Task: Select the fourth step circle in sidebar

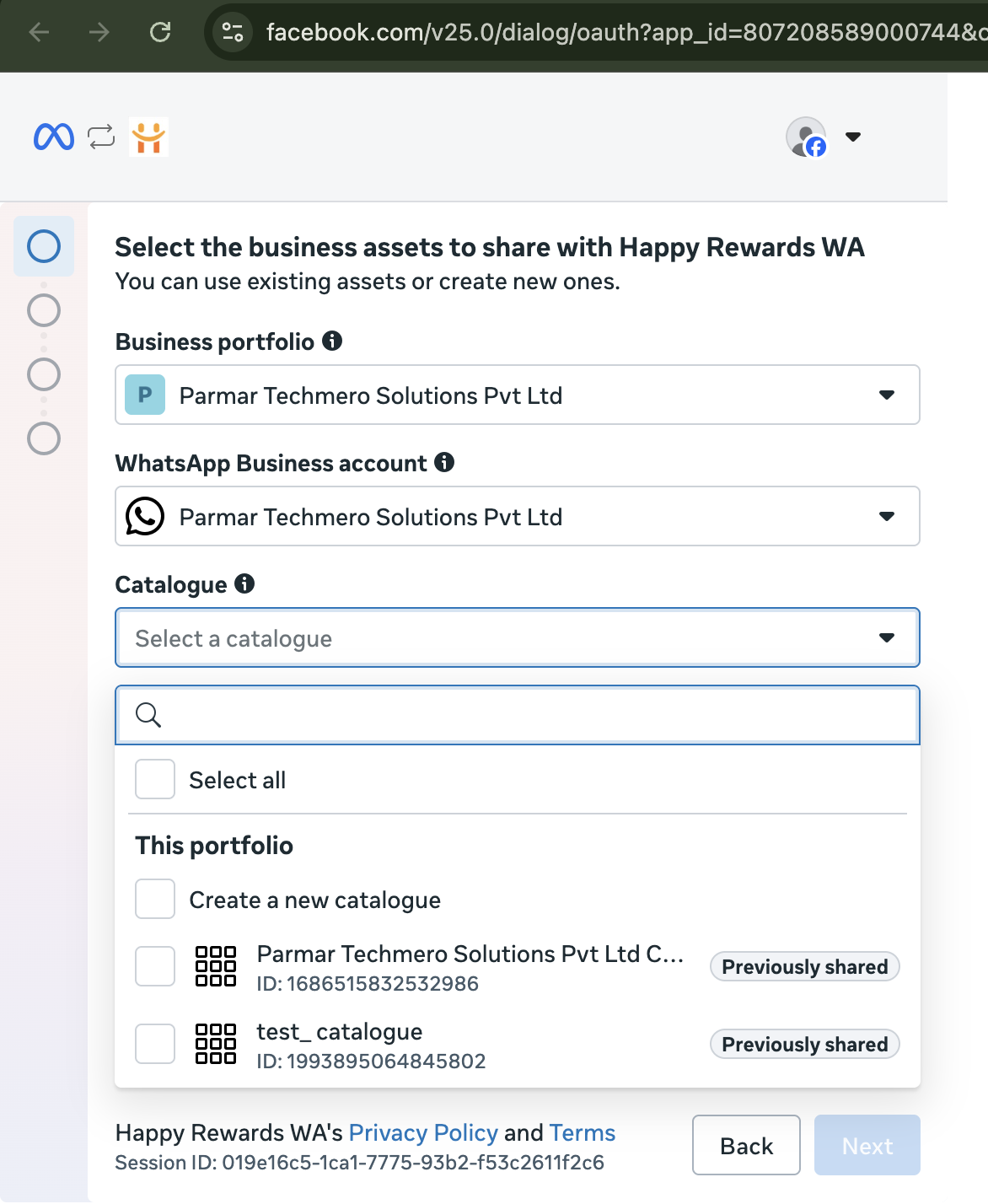Action: click(x=44, y=438)
